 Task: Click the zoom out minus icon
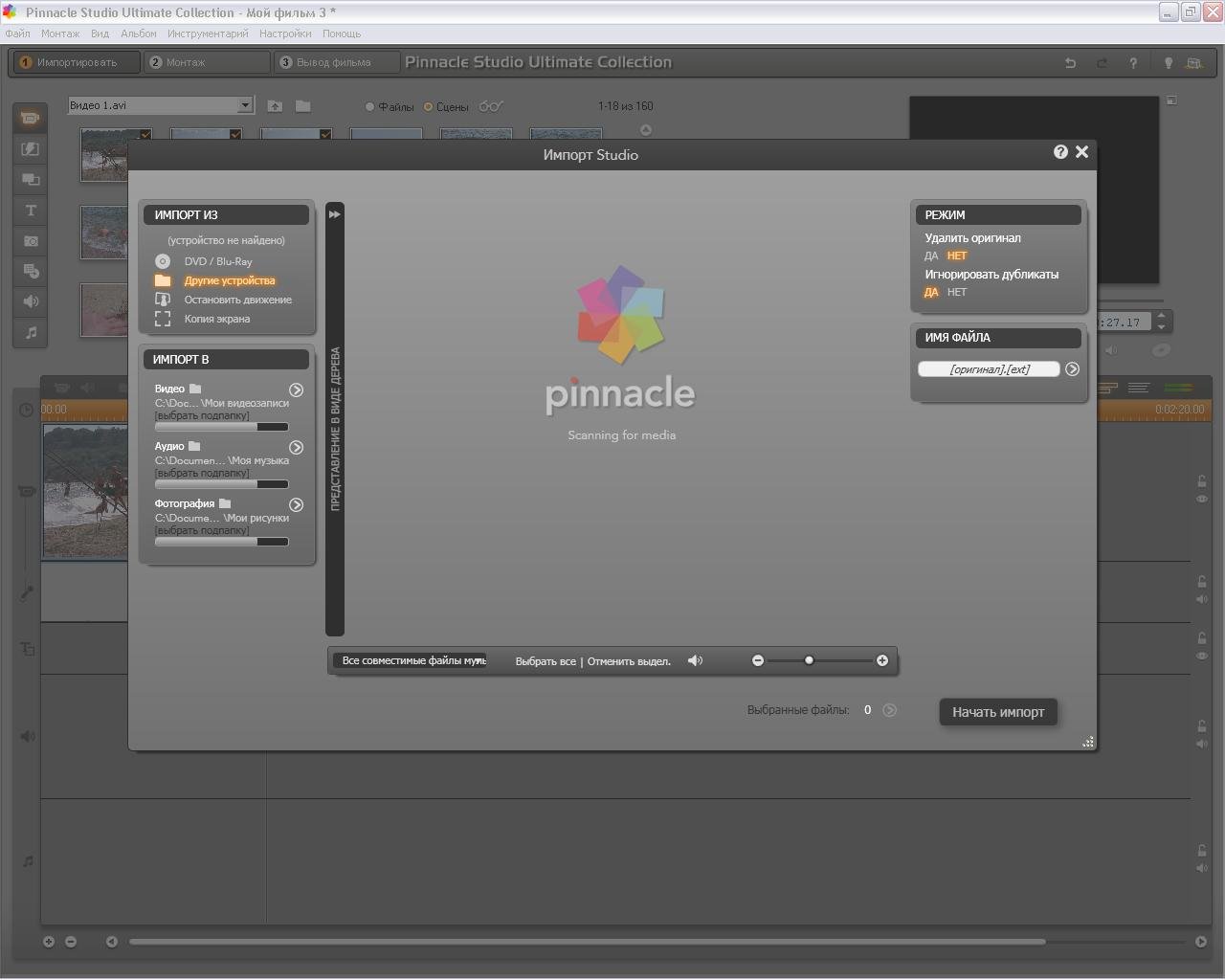point(758,660)
